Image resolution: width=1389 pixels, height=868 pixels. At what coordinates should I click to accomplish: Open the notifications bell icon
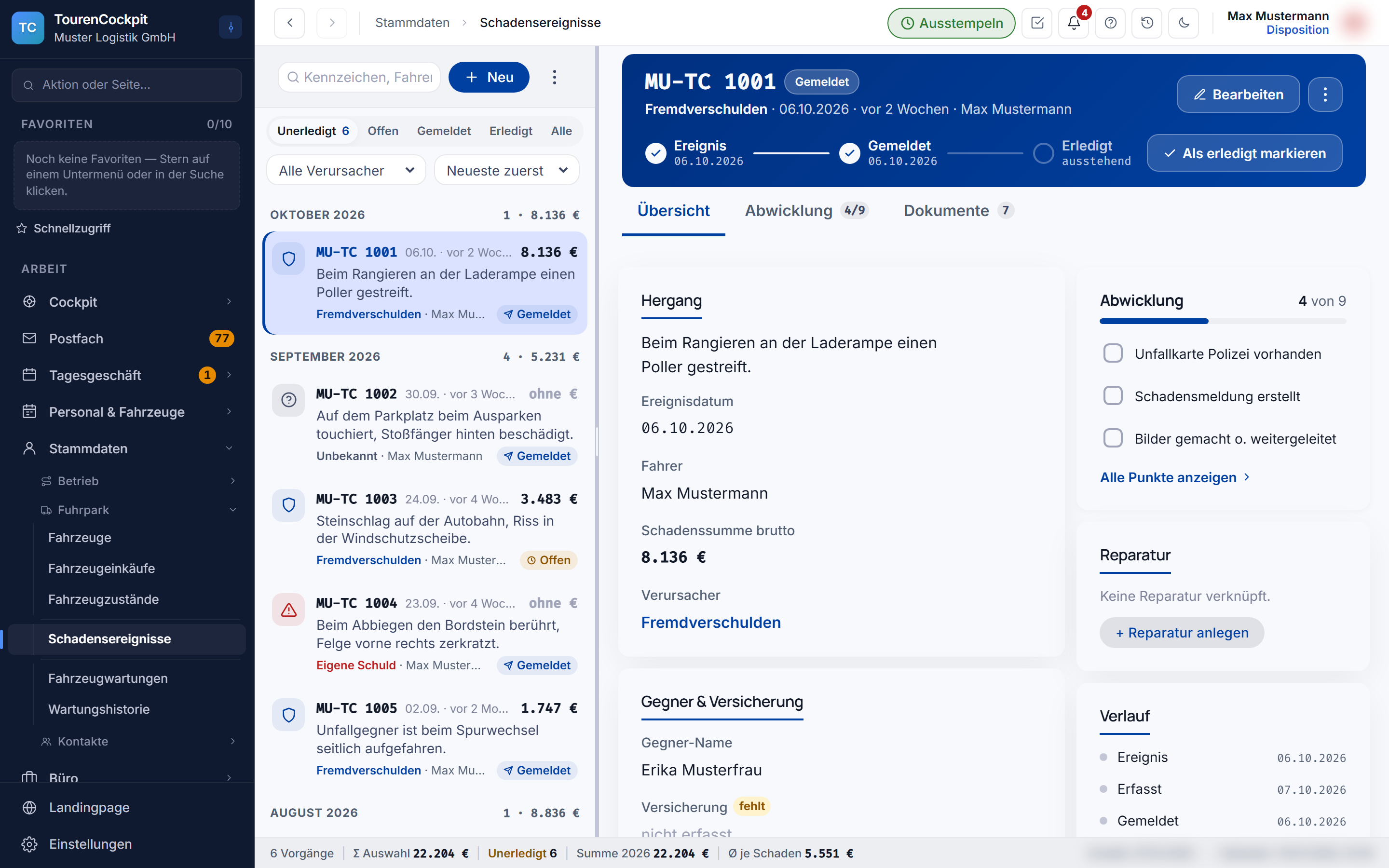coord(1073,23)
